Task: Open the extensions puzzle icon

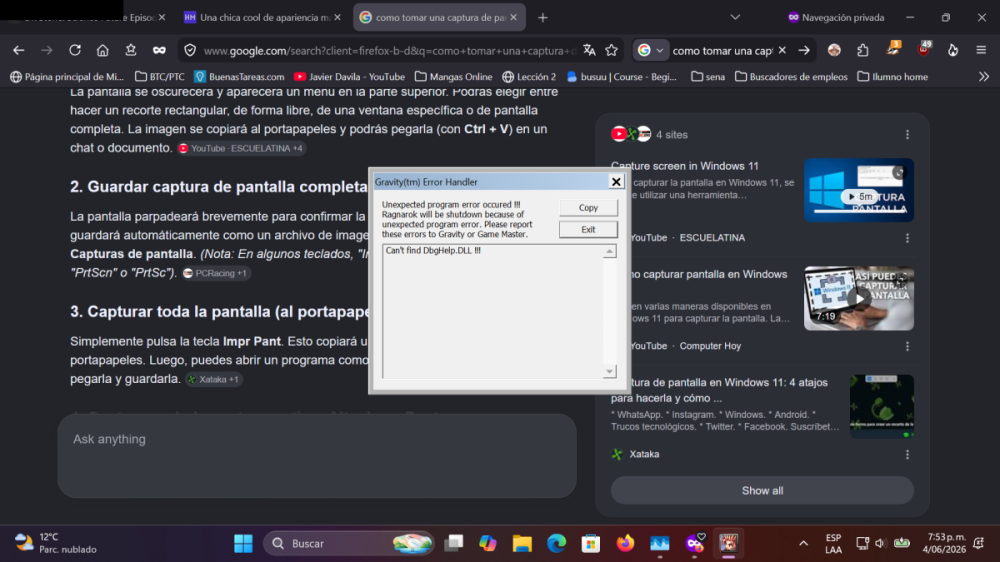Action: pos(863,50)
